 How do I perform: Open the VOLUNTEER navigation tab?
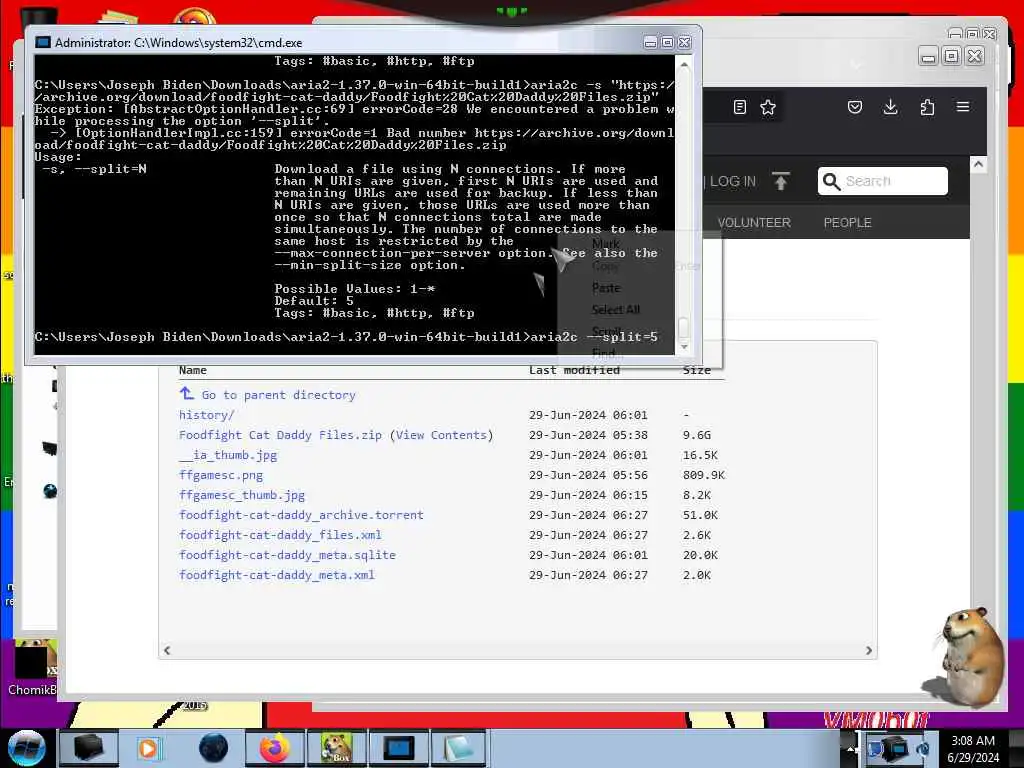754,223
